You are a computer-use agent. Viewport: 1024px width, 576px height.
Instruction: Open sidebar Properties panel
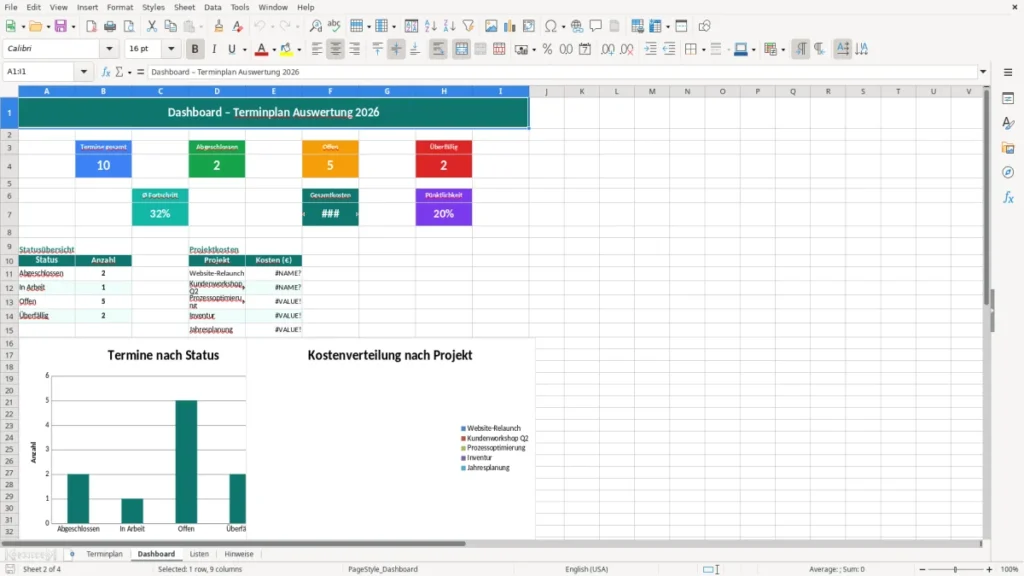click(1008, 99)
